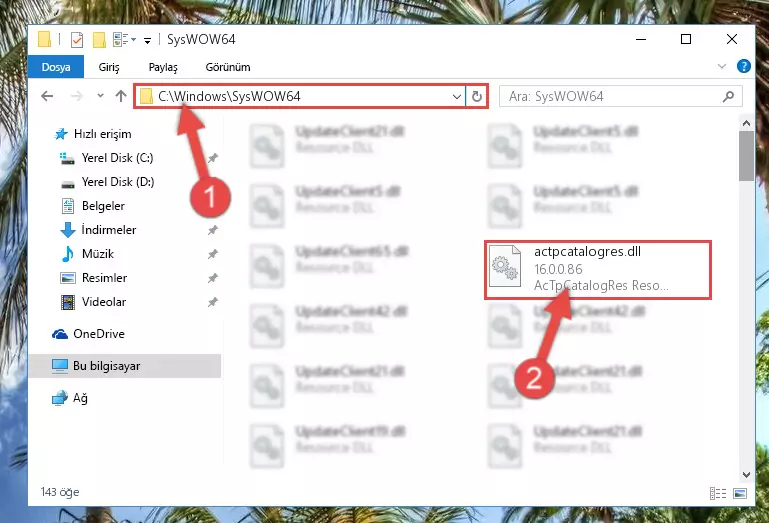Click pin icon next to Müzik
769x523 pixels.
212,254
